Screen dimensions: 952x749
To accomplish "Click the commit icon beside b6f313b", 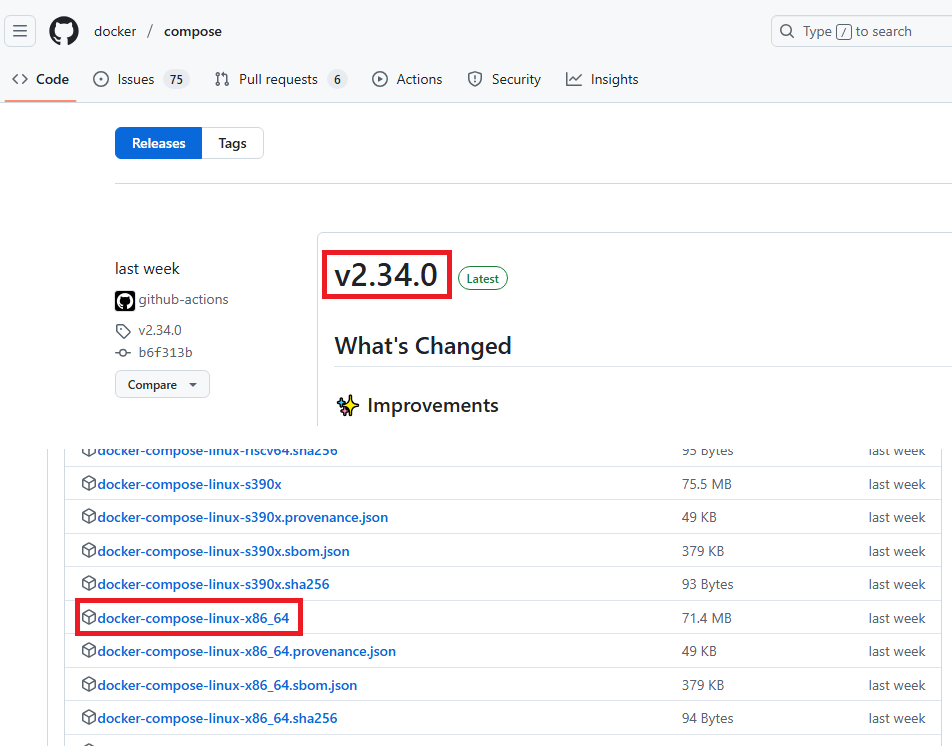I will [123, 353].
